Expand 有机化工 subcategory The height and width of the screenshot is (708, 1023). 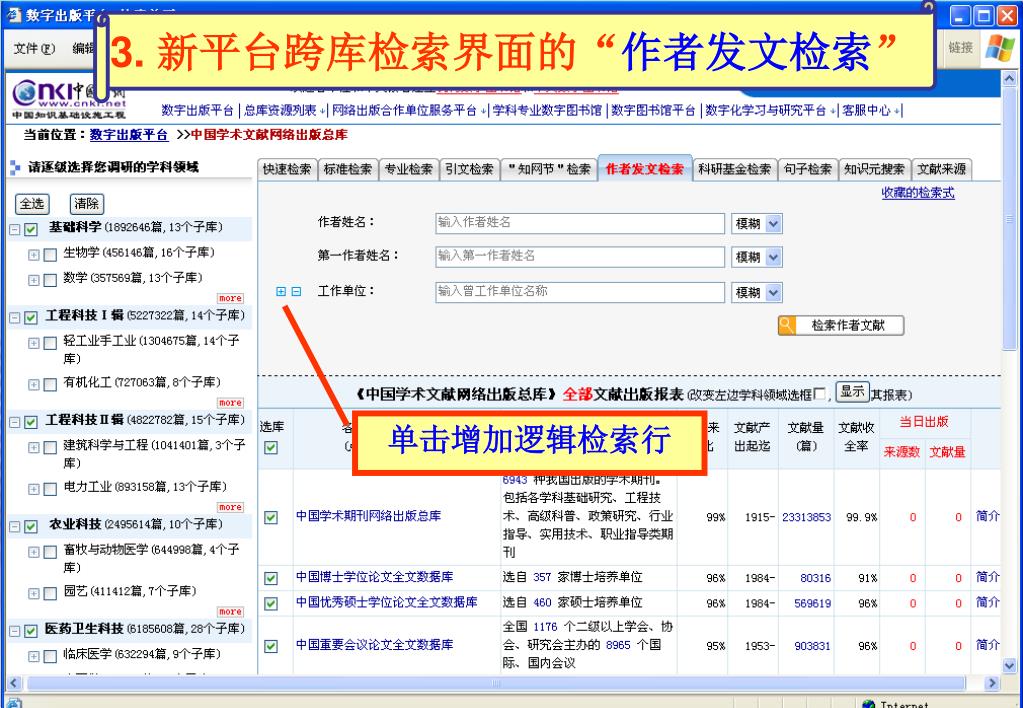[x=34, y=385]
